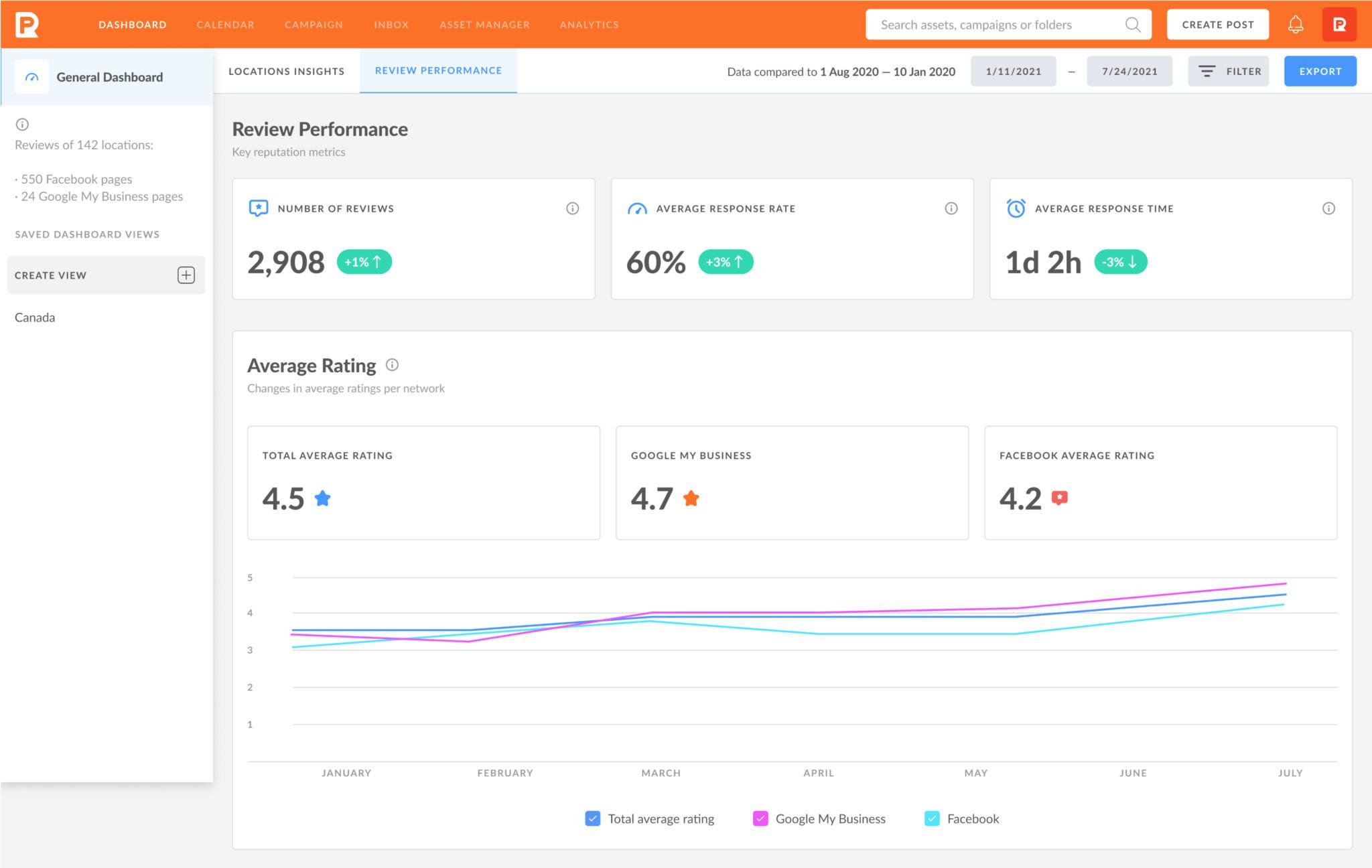
Task: Uncheck the Total average rating checkbox
Action: click(x=592, y=818)
